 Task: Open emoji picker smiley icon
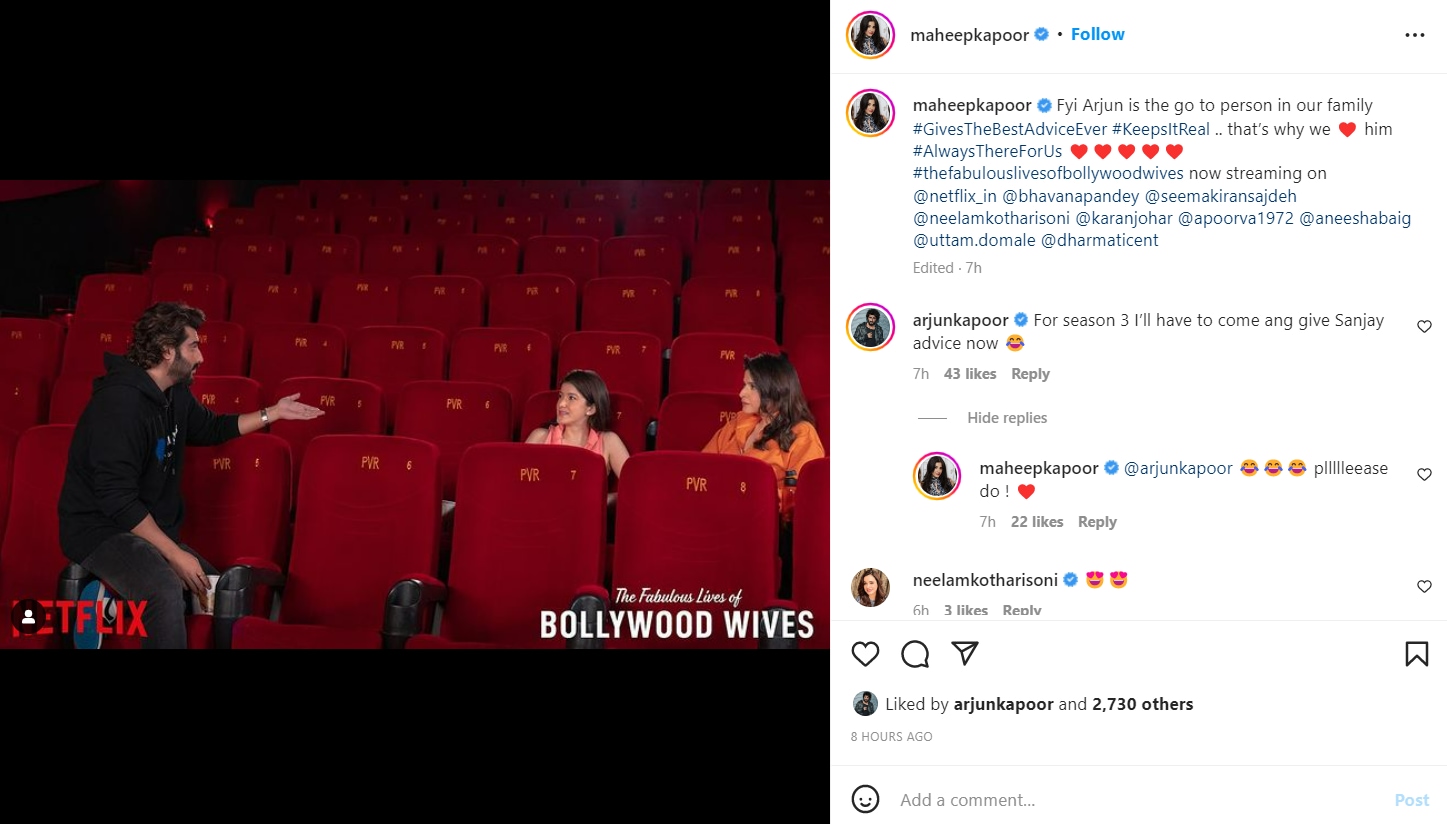click(865, 799)
